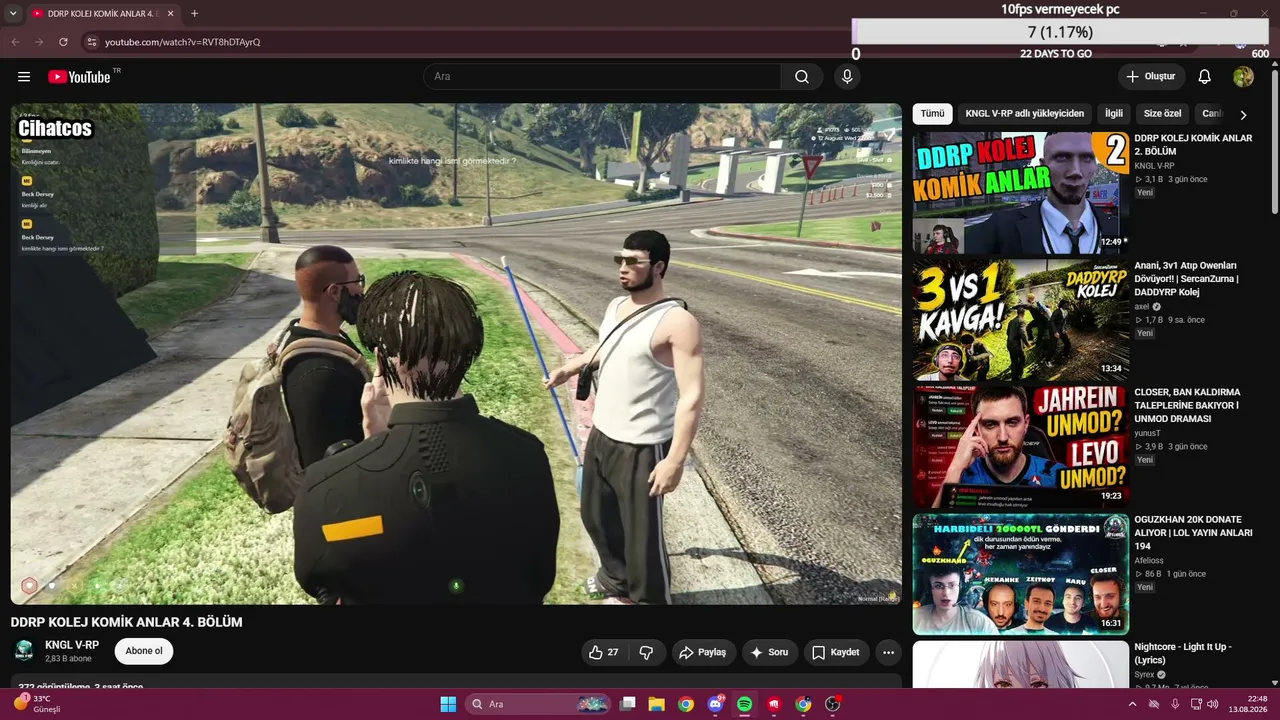Open title 'OGUZKHAN 20K DONATE ALIYOR'
This screenshot has height=720, width=1280.
point(1193,533)
